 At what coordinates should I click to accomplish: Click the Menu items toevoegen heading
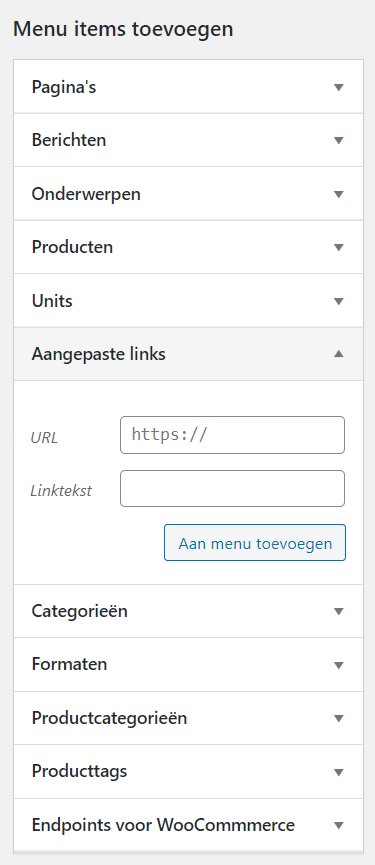click(x=123, y=29)
